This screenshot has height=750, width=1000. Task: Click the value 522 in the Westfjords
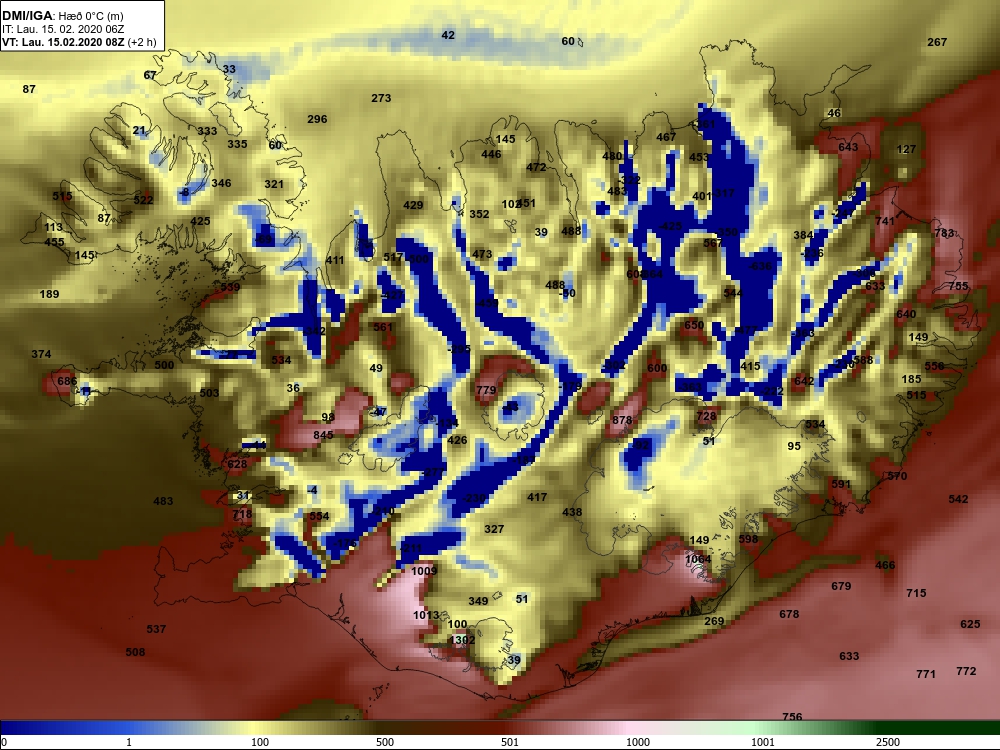(143, 200)
